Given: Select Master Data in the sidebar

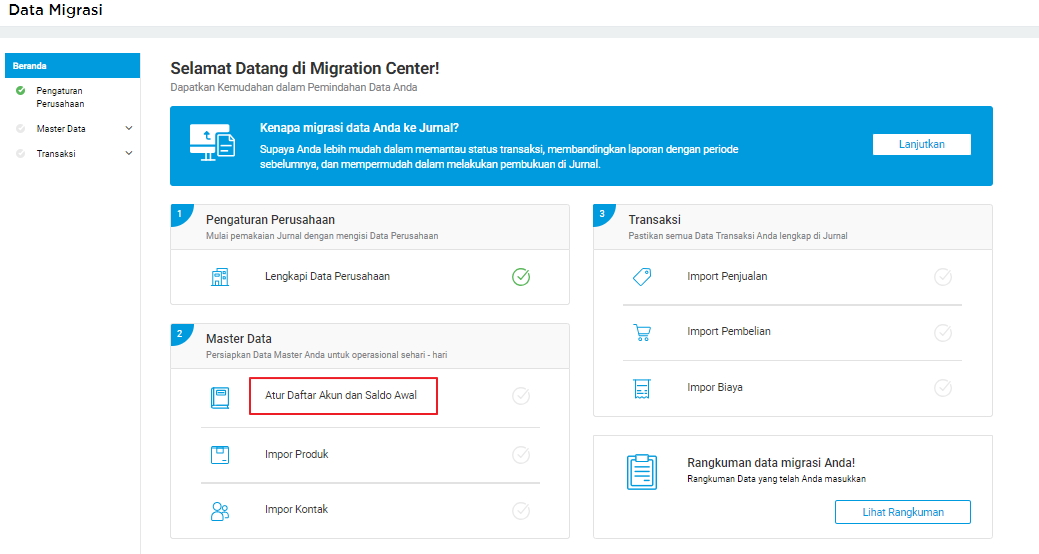Looking at the screenshot, I should click(x=61, y=129).
